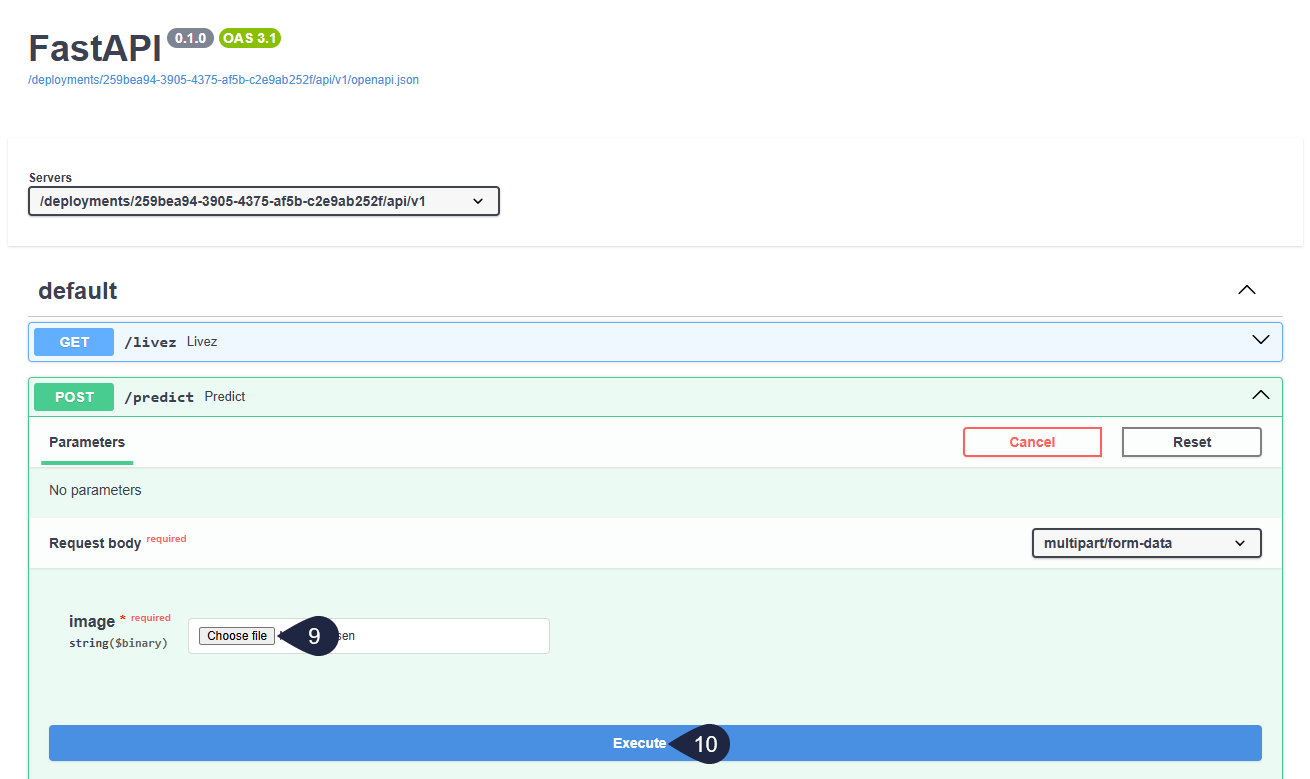Reset the request form
The width and height of the screenshot is (1310, 779).
[x=1192, y=442]
